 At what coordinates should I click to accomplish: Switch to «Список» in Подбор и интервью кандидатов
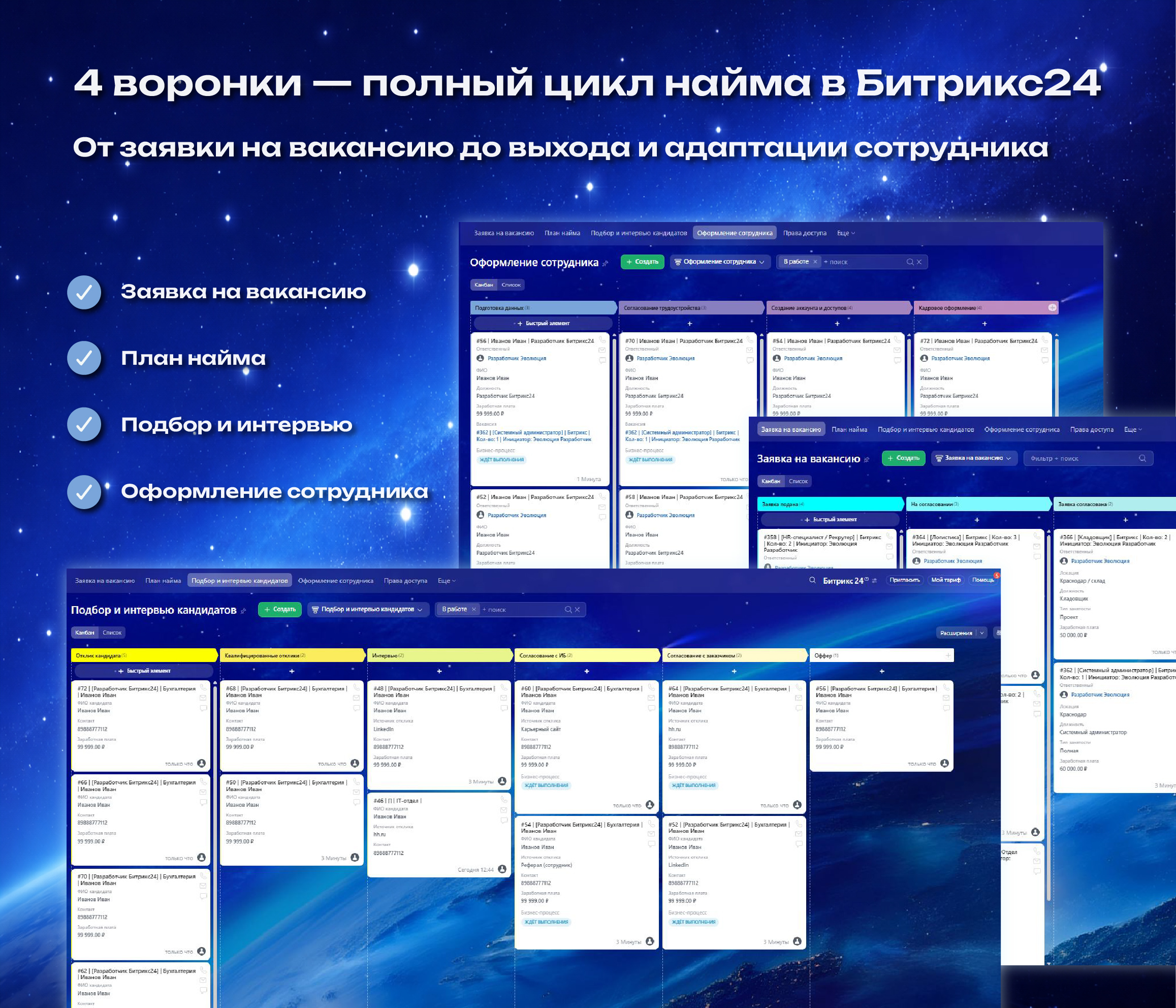click(x=112, y=633)
